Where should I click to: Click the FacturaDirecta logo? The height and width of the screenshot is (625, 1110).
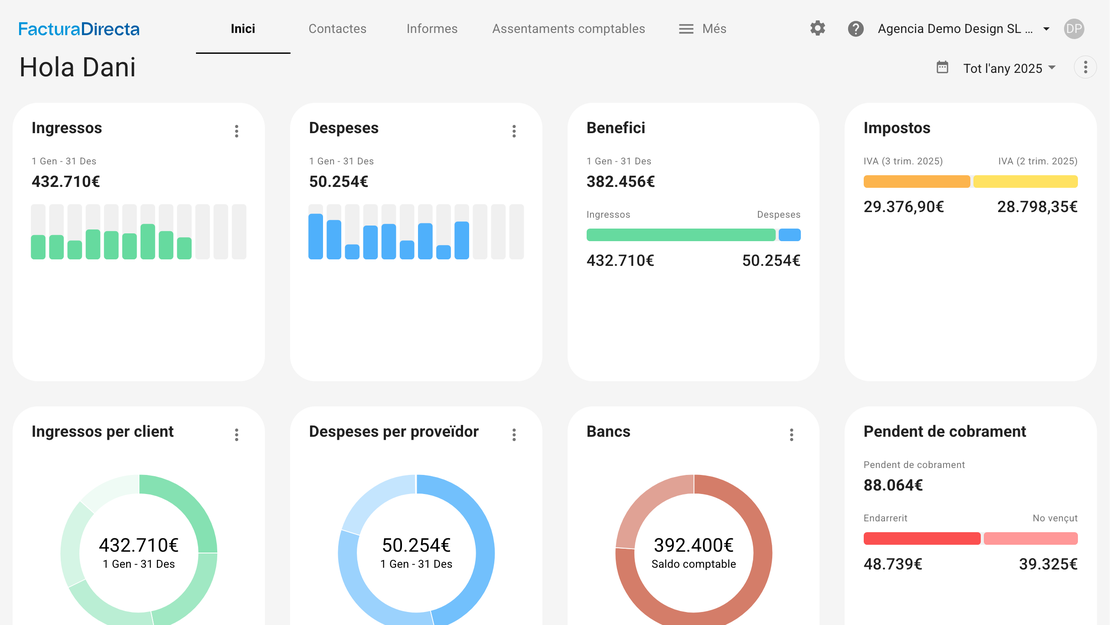(79, 29)
